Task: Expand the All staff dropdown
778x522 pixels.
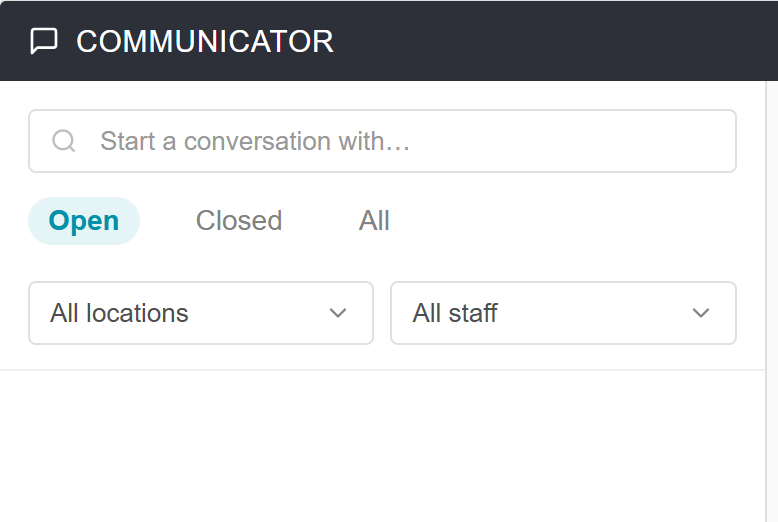Action: [x=563, y=313]
